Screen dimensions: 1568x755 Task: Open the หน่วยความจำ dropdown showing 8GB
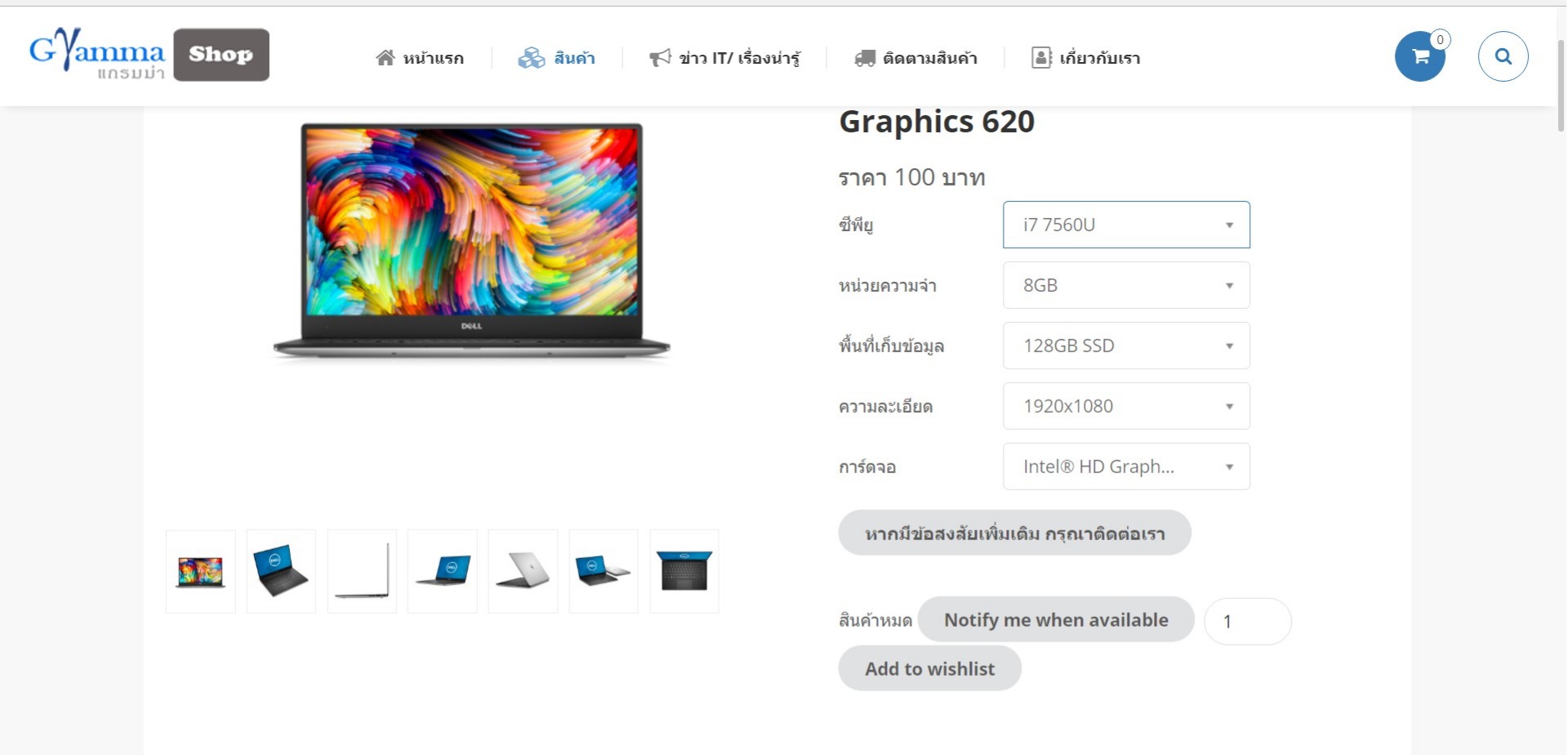coord(1126,285)
